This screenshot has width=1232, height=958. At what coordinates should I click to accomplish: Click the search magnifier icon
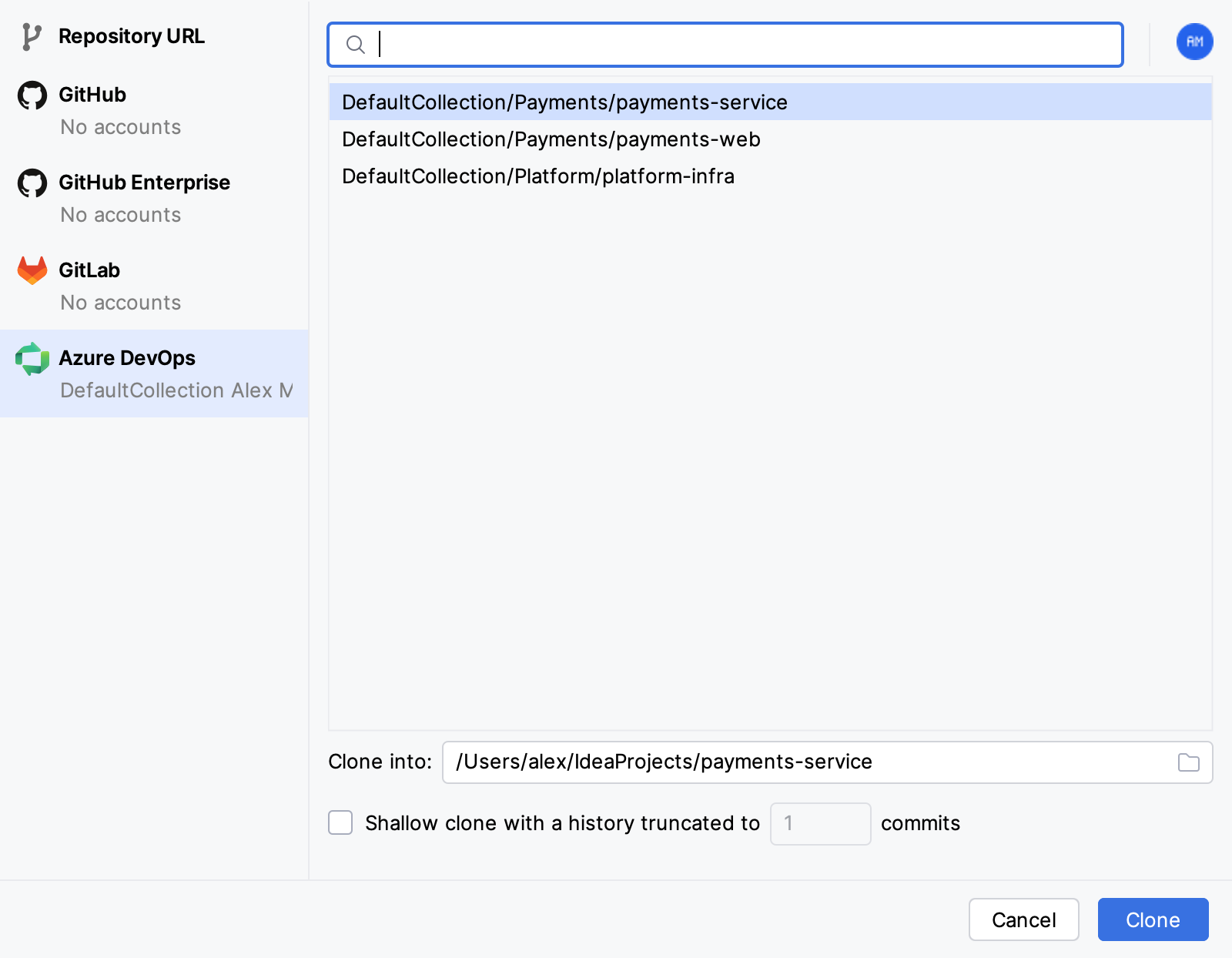click(355, 45)
